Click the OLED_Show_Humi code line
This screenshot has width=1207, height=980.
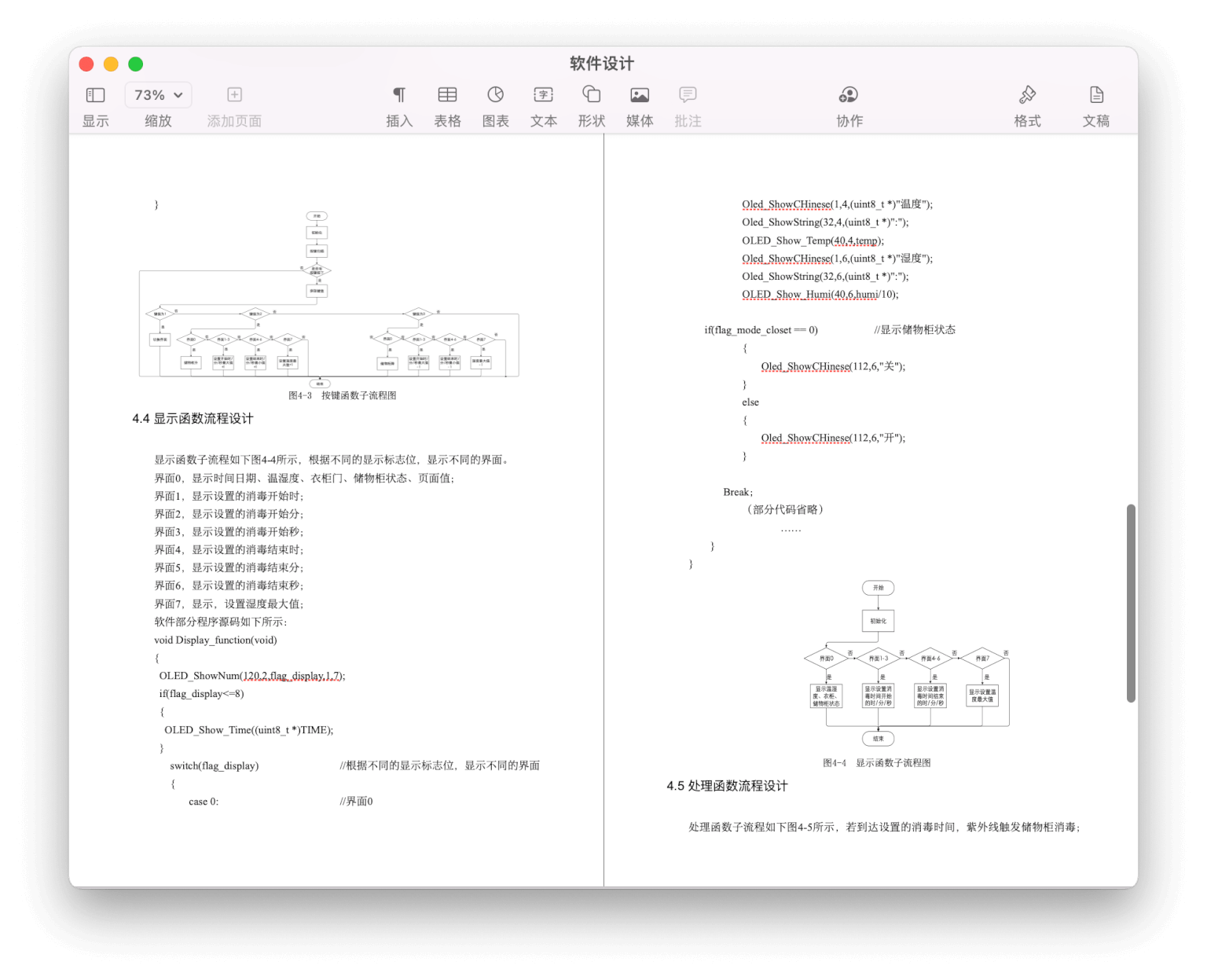(820, 295)
